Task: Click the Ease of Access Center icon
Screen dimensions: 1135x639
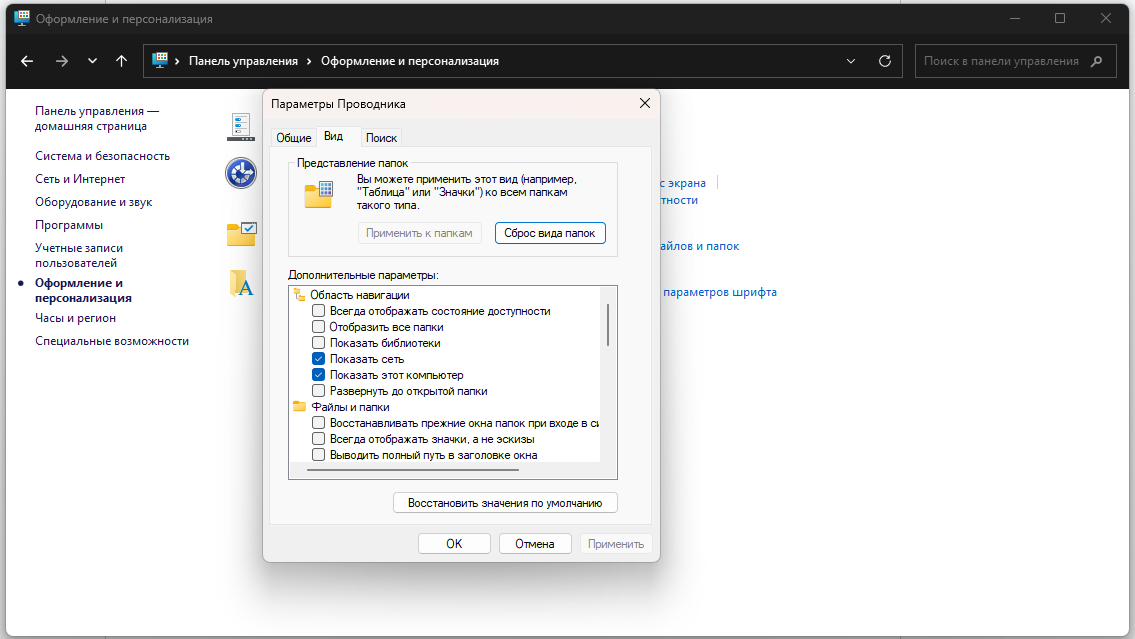Action: [x=241, y=173]
